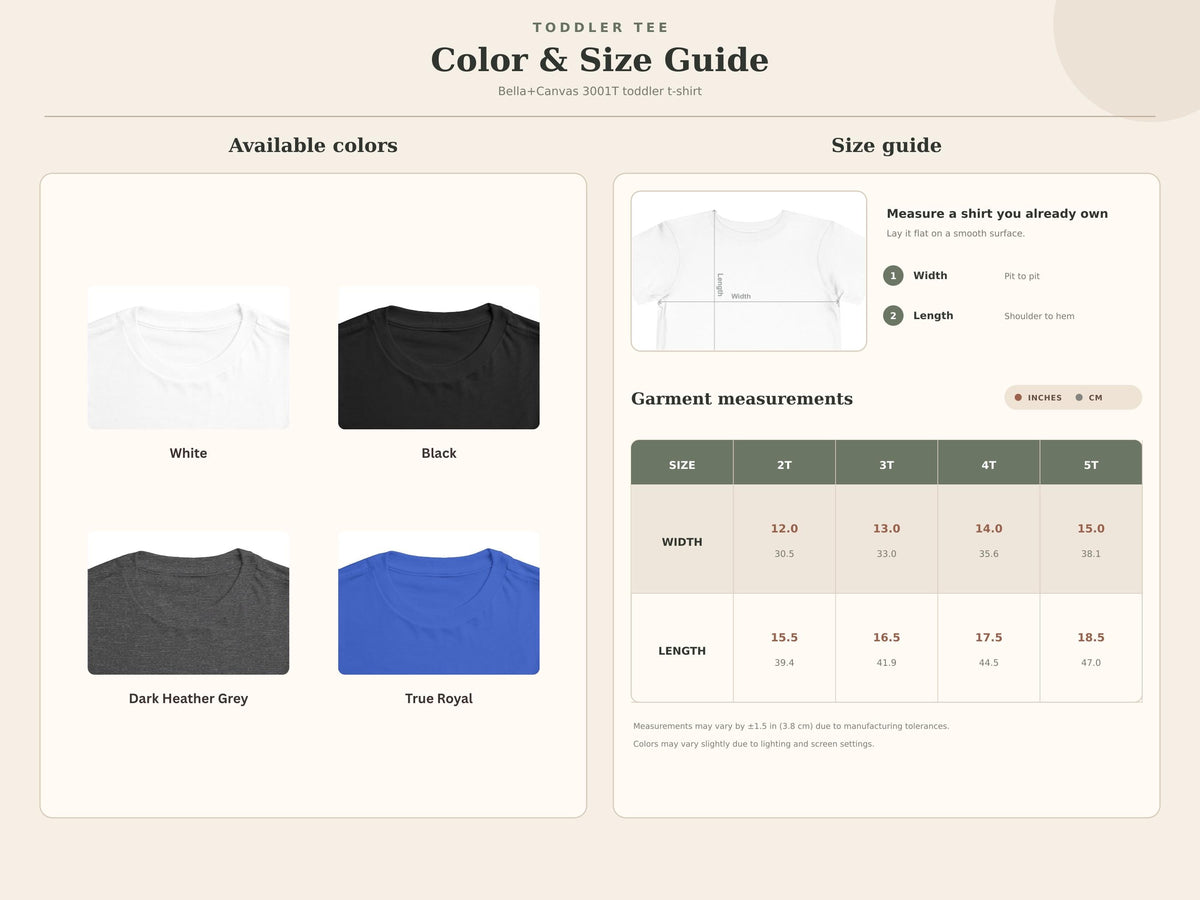Click the 30.5 cm width value
The width and height of the screenshot is (1200, 900).
click(784, 554)
